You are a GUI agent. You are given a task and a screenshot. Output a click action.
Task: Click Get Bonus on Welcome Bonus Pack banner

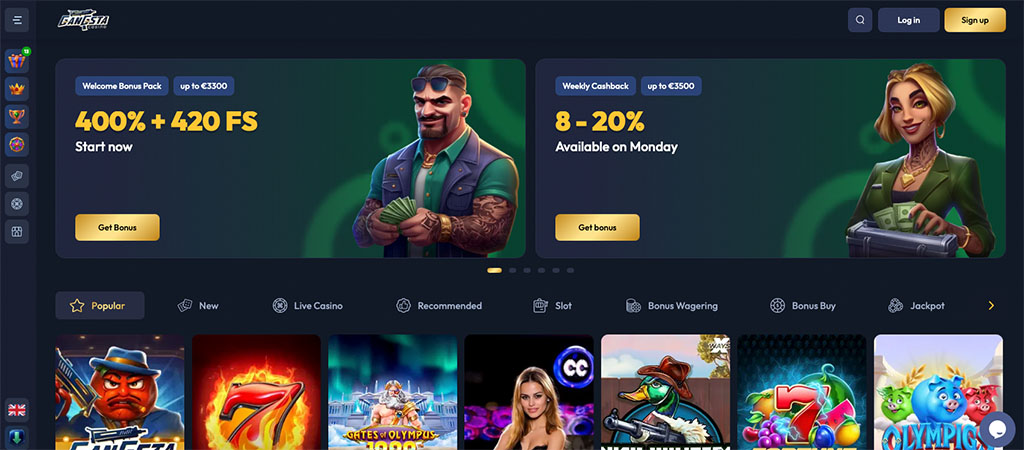click(118, 227)
